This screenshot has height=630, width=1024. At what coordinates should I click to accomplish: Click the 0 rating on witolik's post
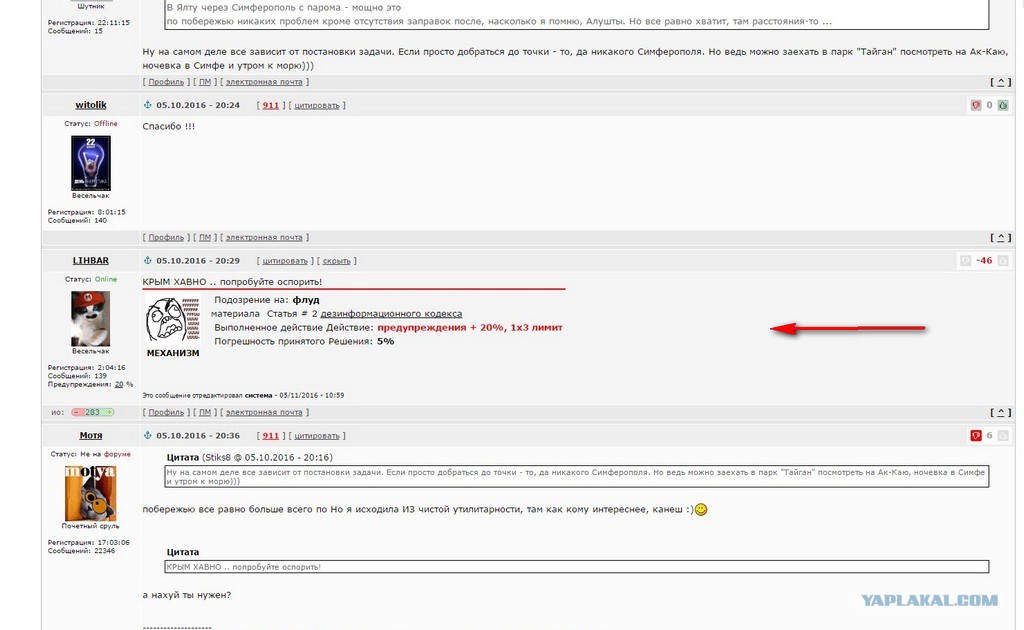(989, 105)
